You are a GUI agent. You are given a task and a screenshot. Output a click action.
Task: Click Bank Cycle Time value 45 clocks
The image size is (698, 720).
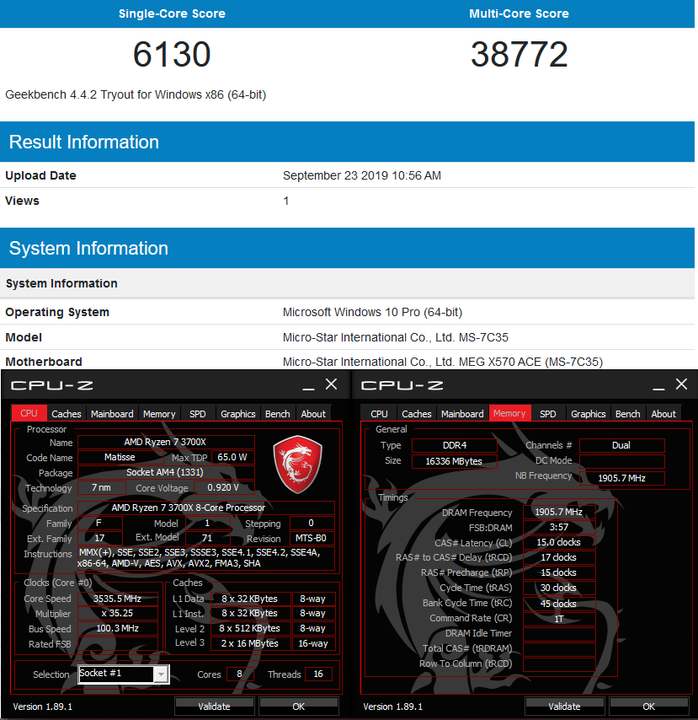559,603
